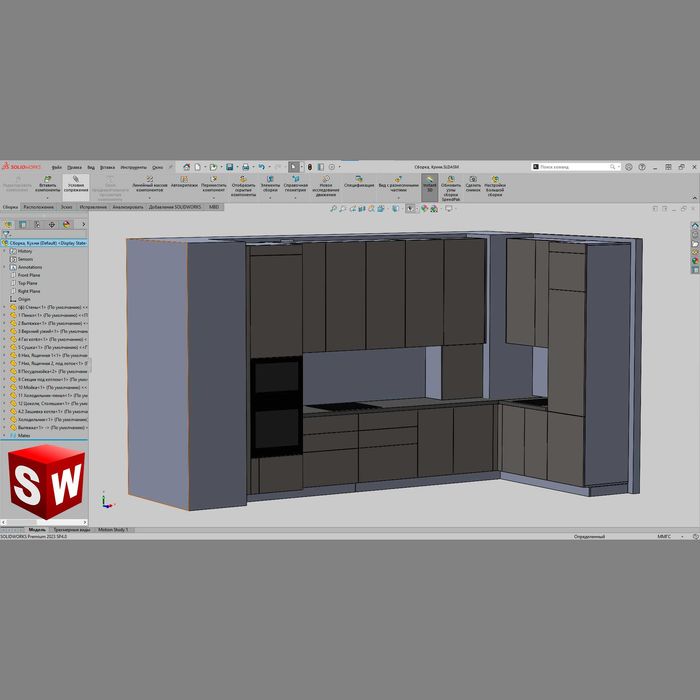Open DisplayManager color-ball tab icon
Viewport: 700px width, 700px height.
[67, 224]
